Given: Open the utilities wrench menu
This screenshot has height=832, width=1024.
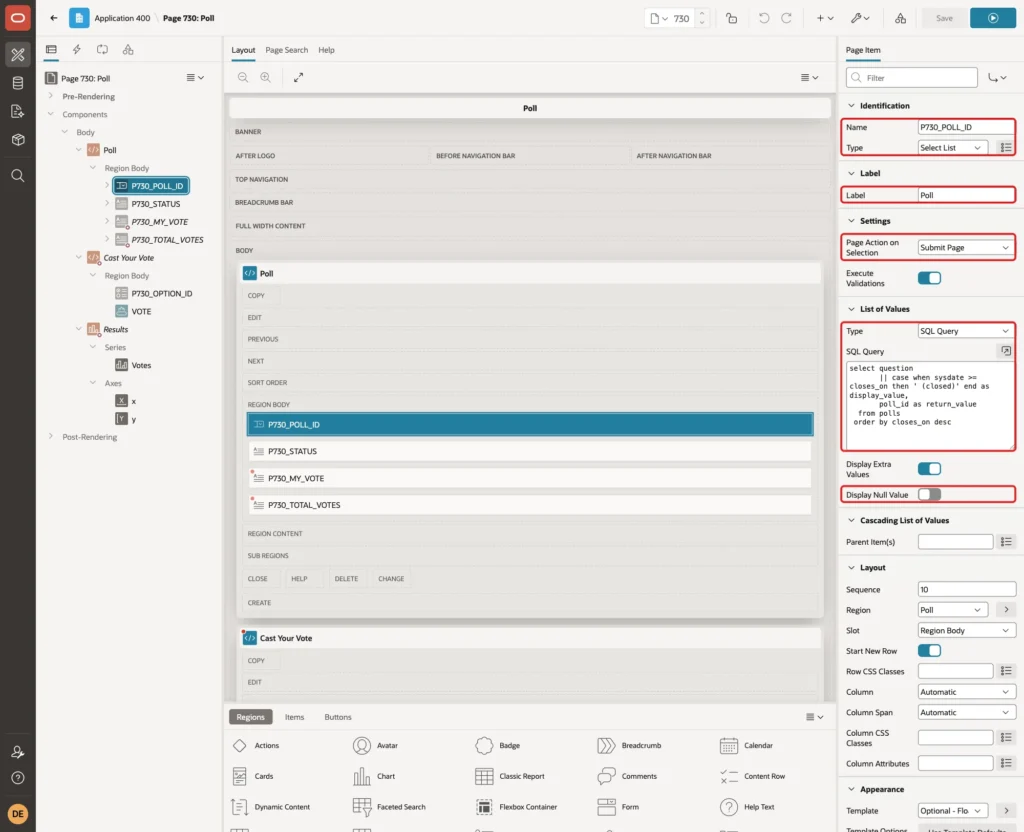Looking at the screenshot, I should [x=860, y=18].
